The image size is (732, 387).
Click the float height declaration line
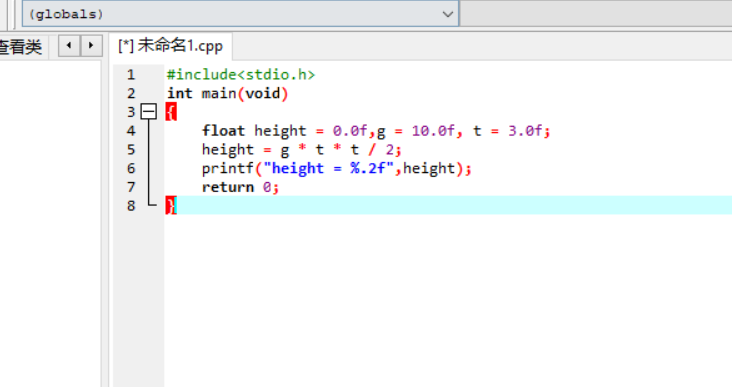376,131
